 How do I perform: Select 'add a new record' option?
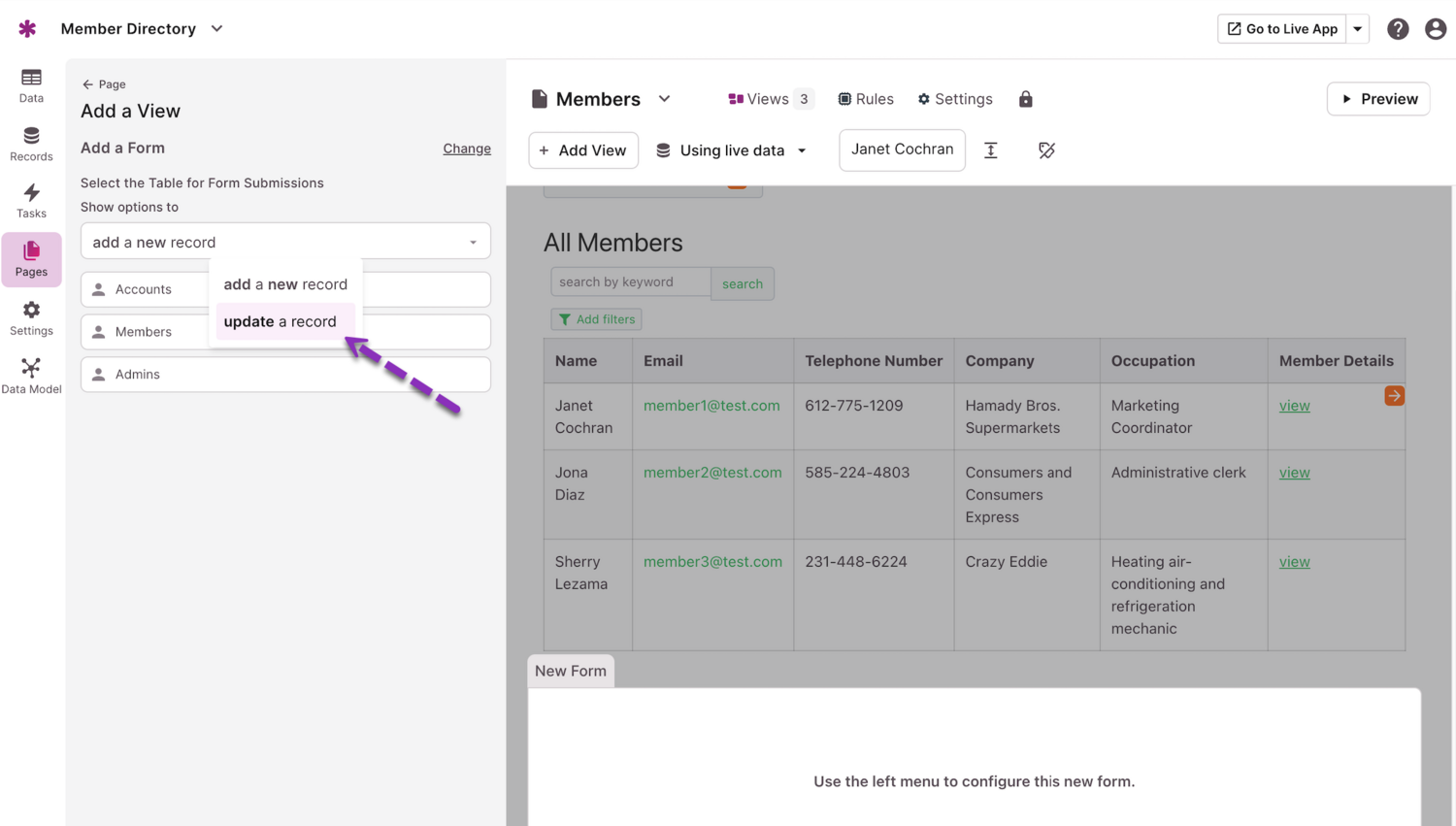pos(285,284)
